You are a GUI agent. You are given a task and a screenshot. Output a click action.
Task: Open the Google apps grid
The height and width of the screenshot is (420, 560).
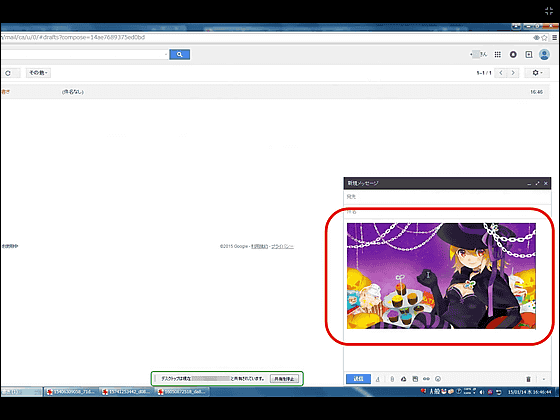(498, 54)
